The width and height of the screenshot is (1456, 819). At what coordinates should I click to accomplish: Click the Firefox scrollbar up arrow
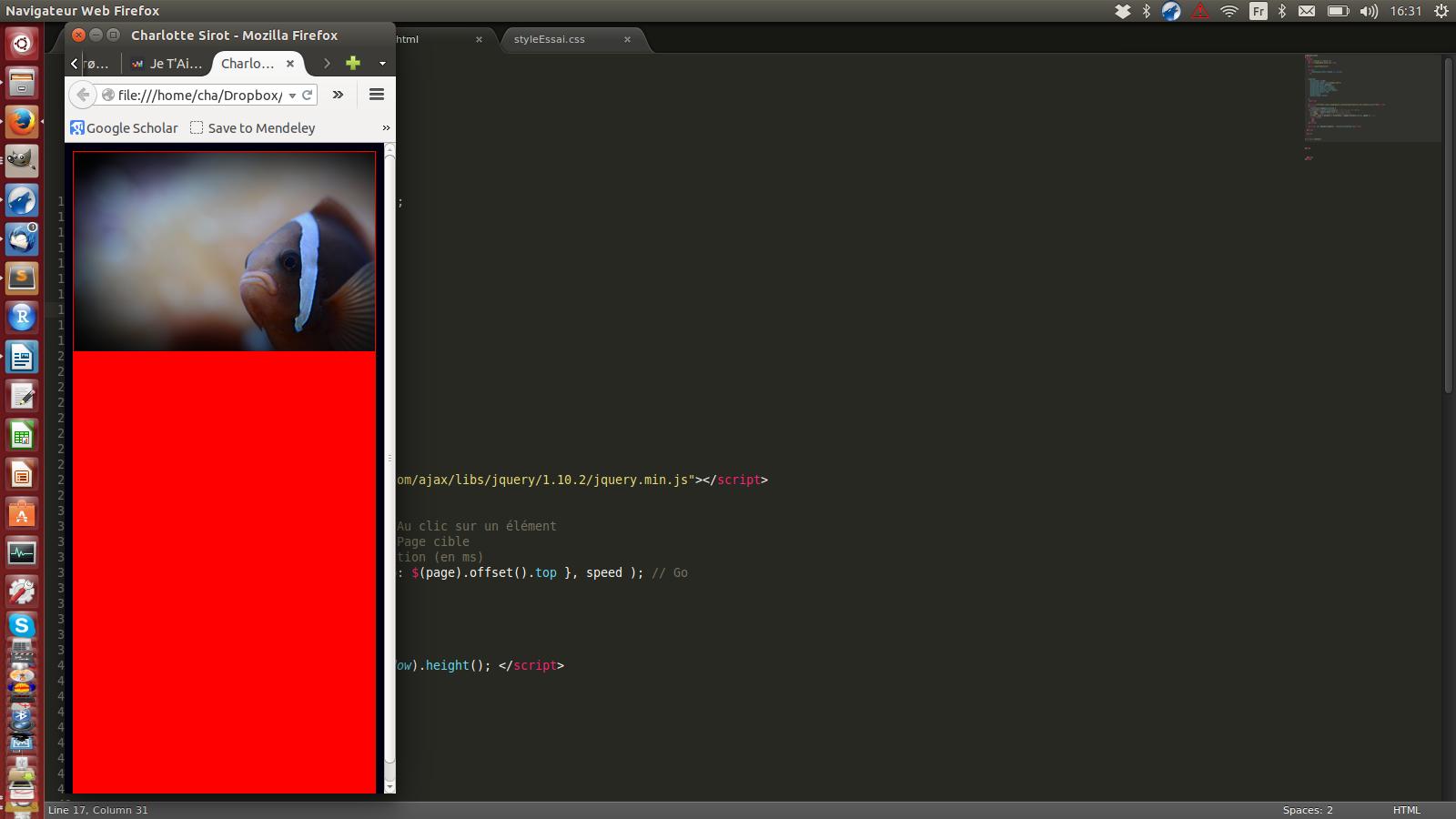[x=389, y=149]
